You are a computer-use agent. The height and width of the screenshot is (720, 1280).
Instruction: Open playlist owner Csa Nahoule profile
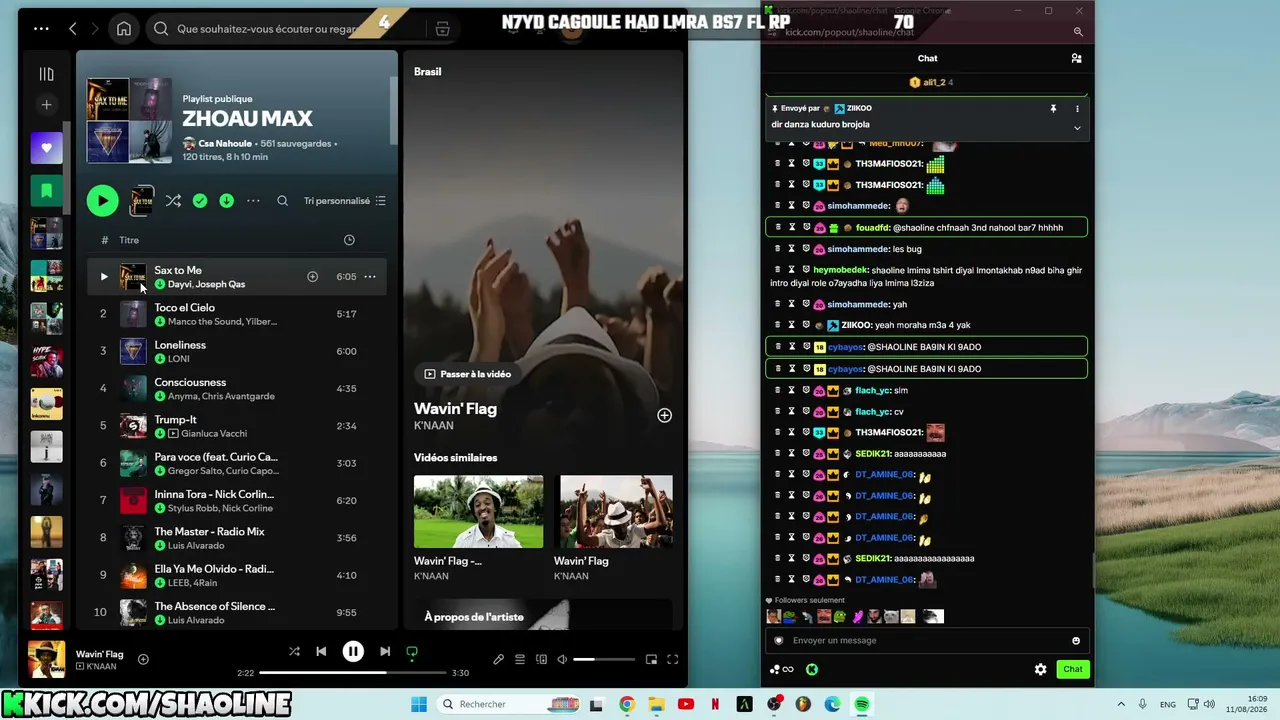tap(225, 144)
